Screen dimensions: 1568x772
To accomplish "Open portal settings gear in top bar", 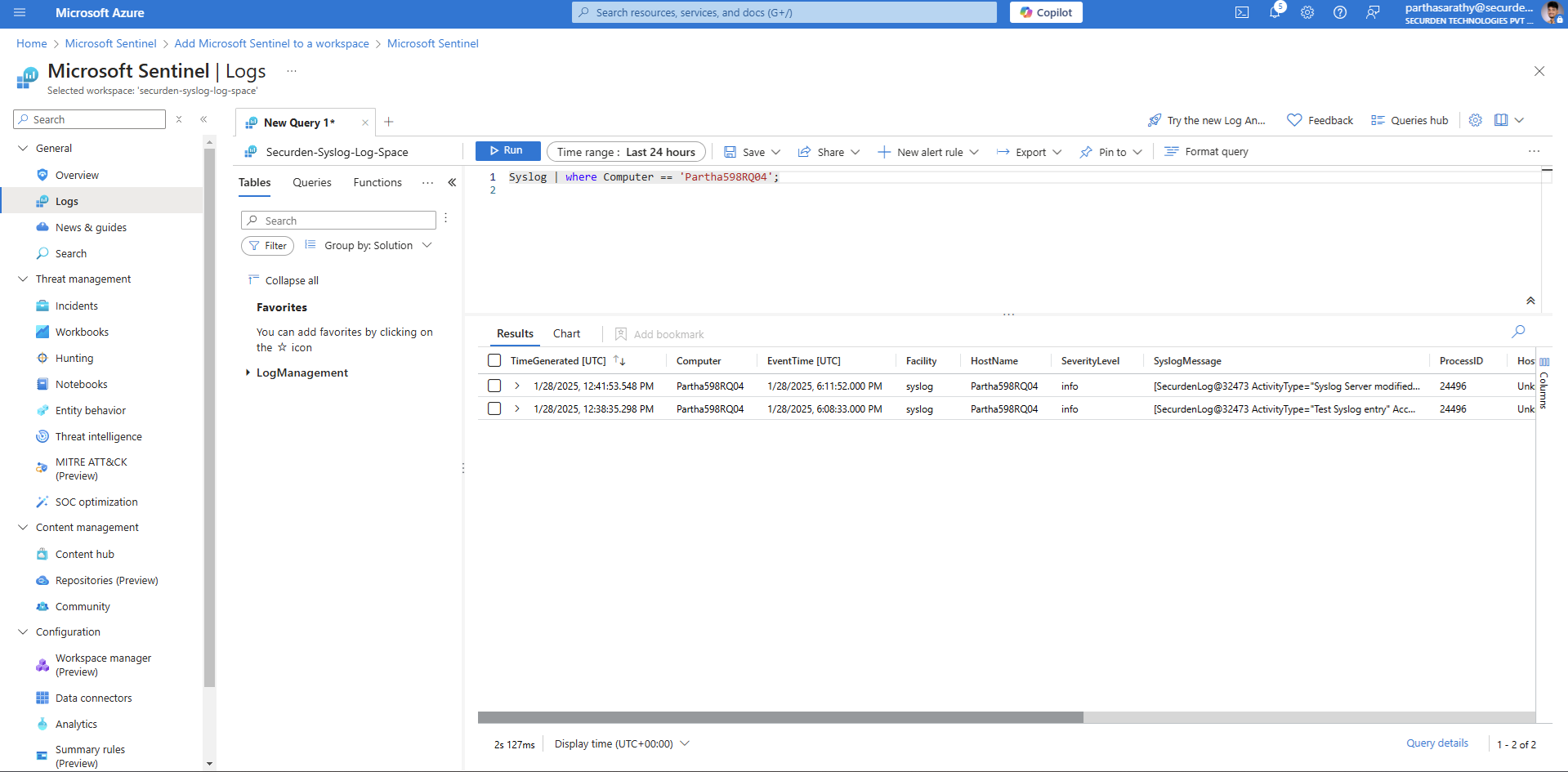I will tap(1307, 12).
